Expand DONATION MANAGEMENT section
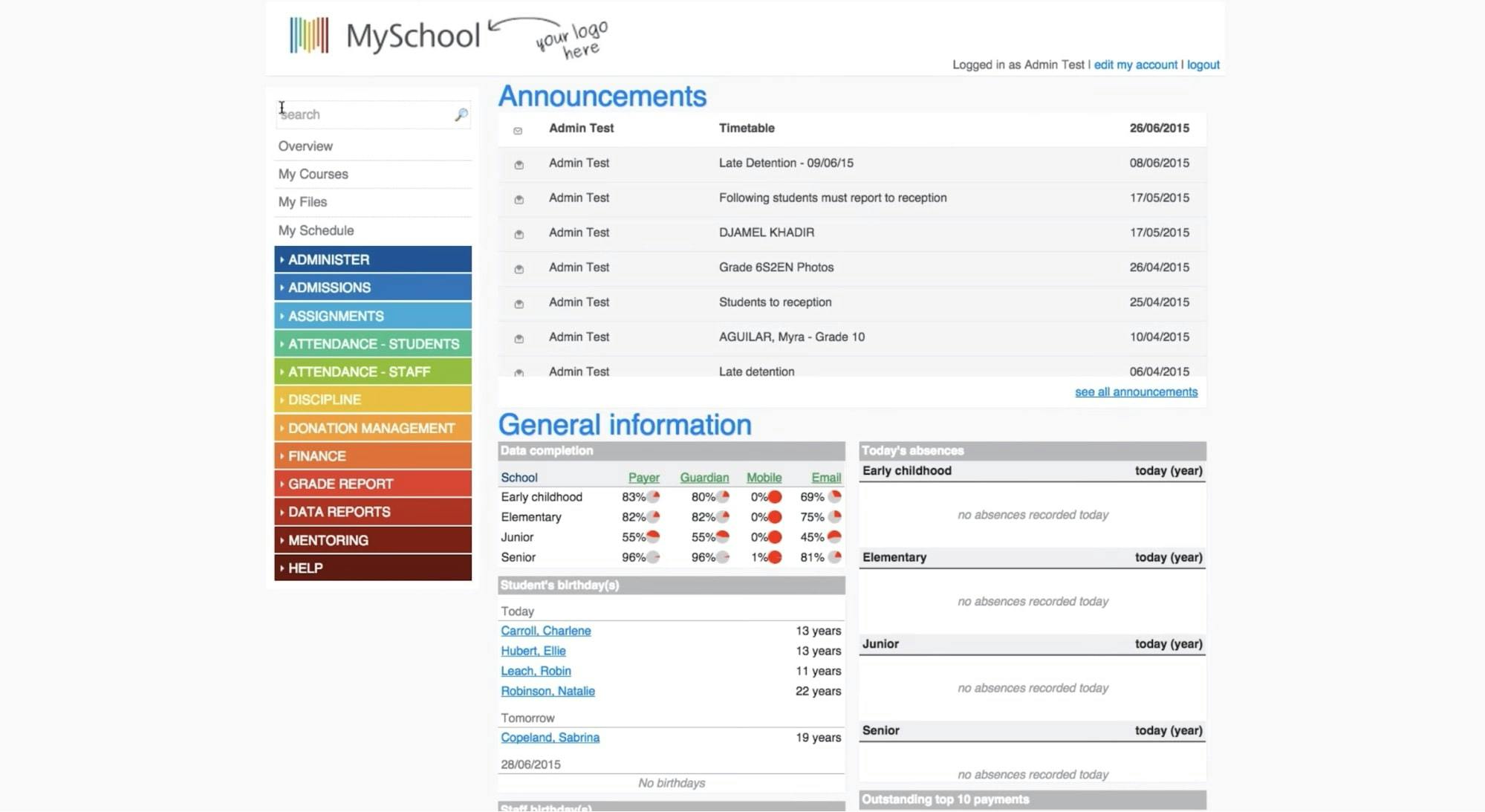 point(373,428)
